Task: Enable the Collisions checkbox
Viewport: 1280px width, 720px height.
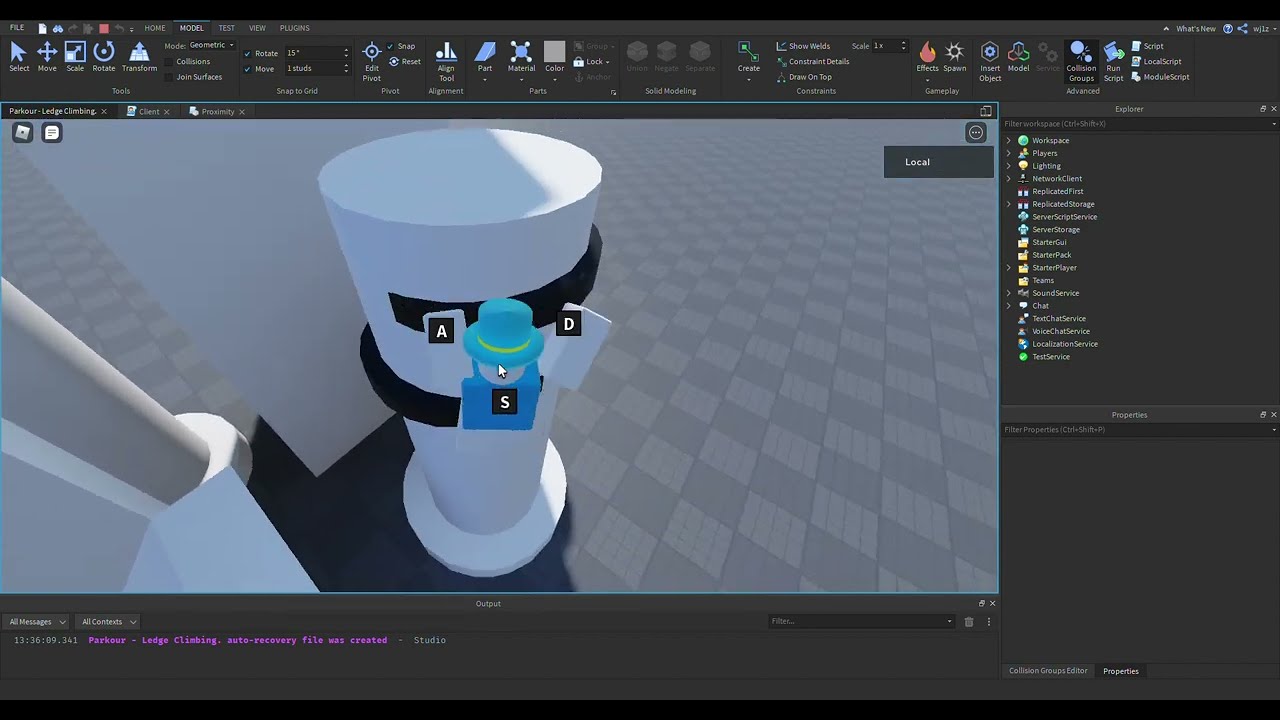Action: tap(169, 61)
